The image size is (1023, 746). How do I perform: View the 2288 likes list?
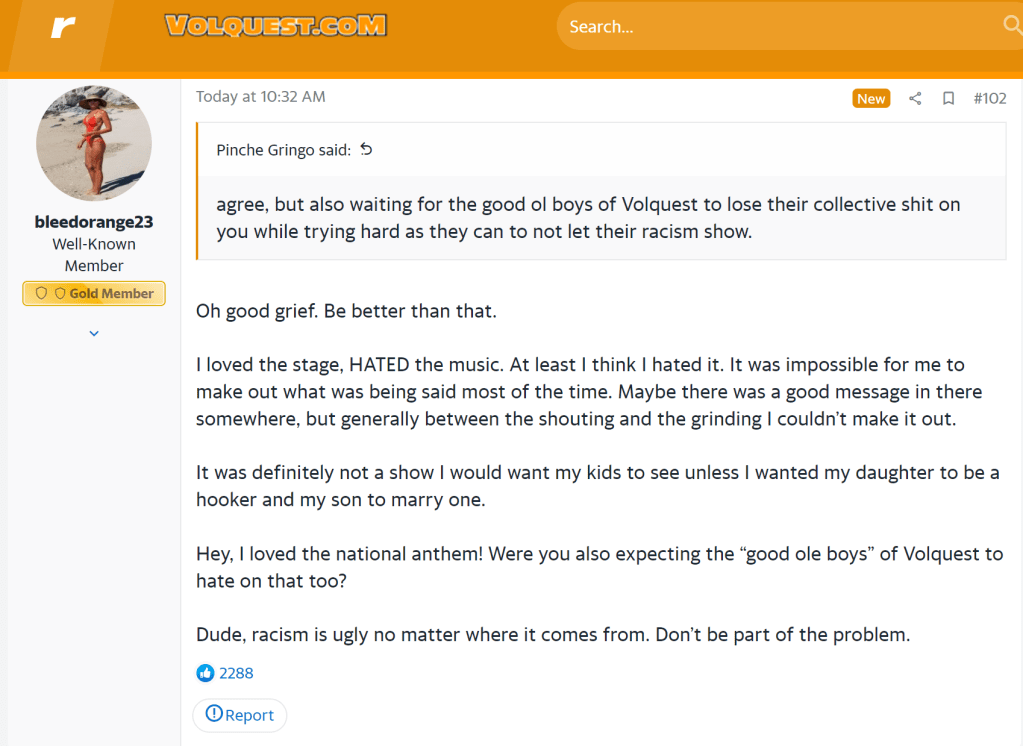pyautogui.click(x=237, y=673)
